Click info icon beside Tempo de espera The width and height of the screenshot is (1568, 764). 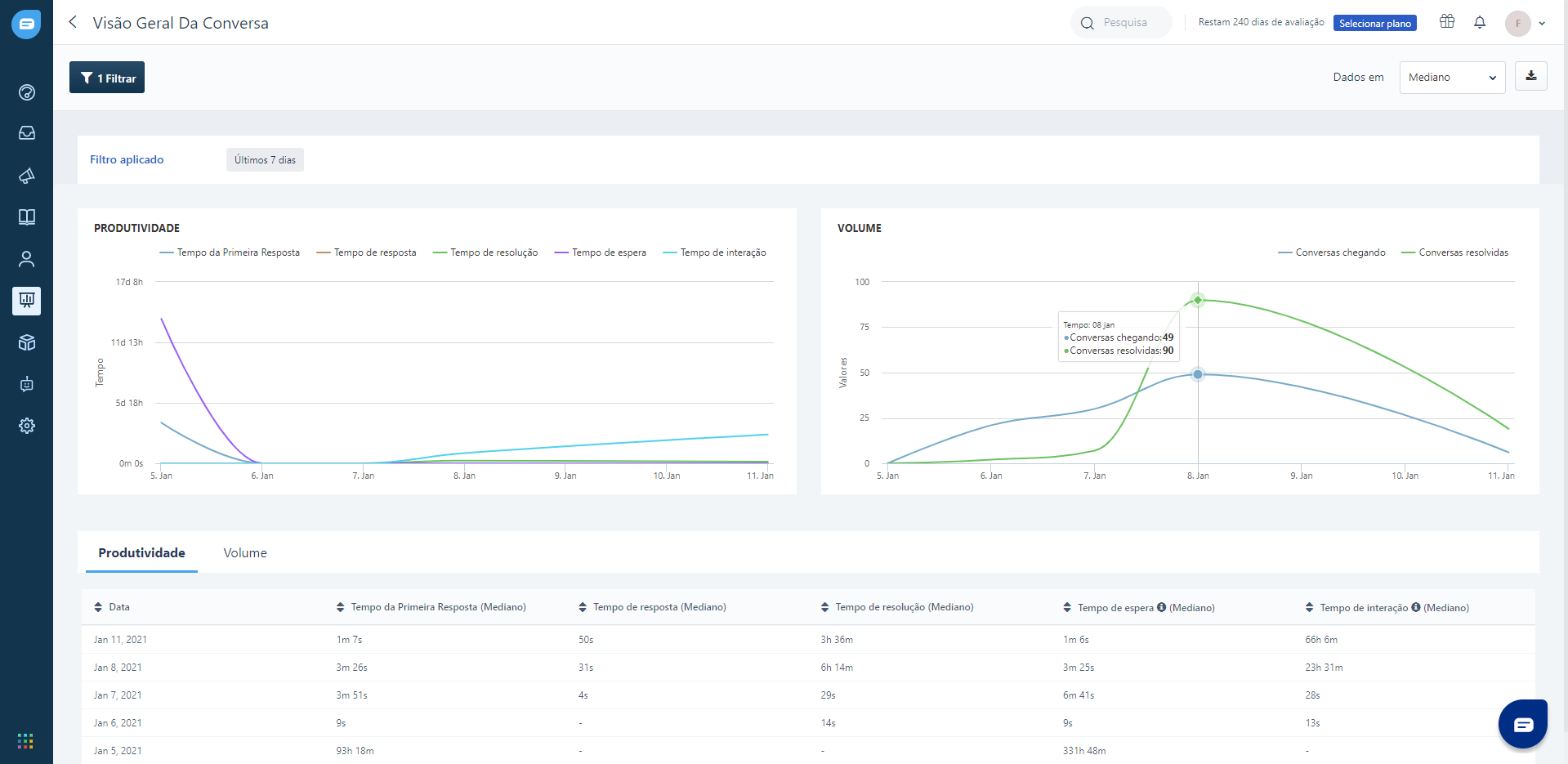(x=1161, y=607)
